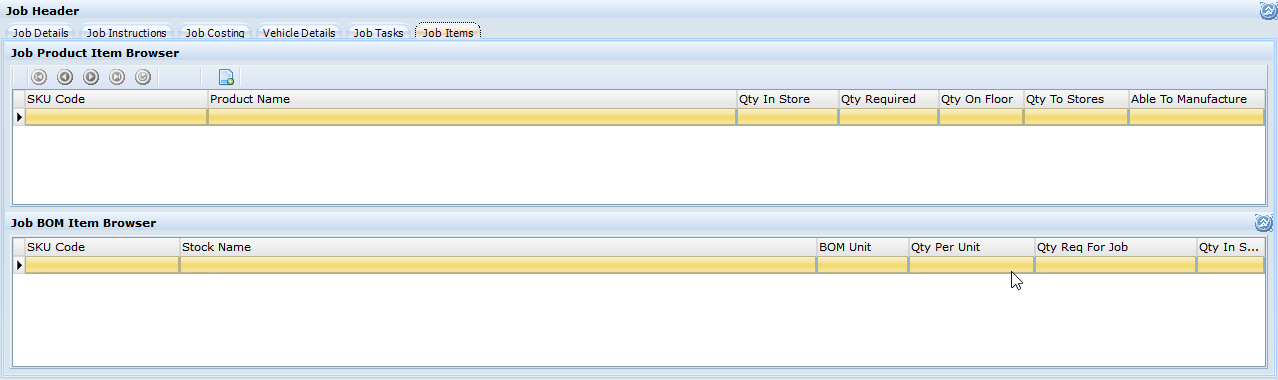Go to previous record in product browser

[x=65, y=77]
